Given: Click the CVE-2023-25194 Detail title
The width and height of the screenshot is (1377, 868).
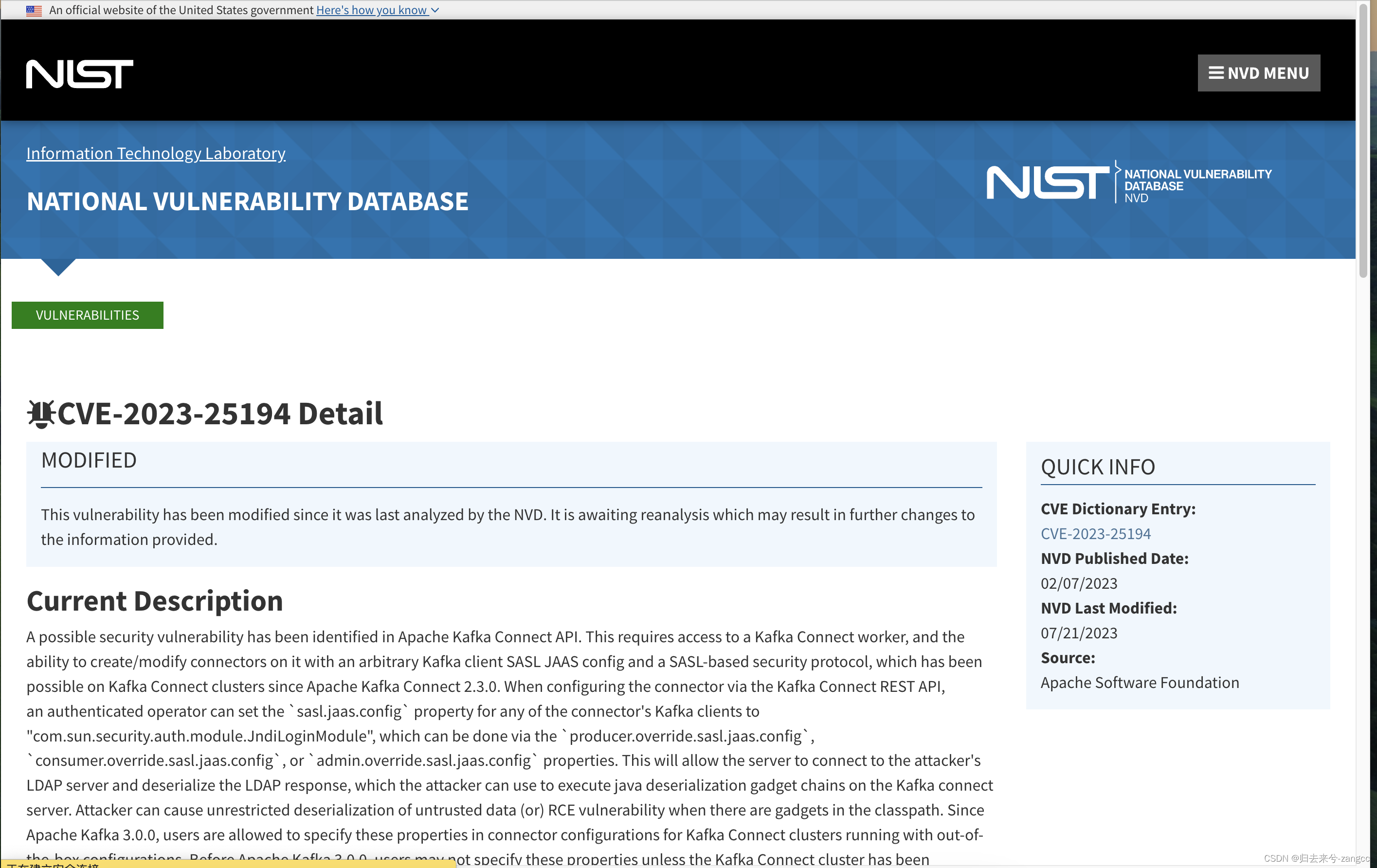Looking at the screenshot, I should tap(220, 414).
